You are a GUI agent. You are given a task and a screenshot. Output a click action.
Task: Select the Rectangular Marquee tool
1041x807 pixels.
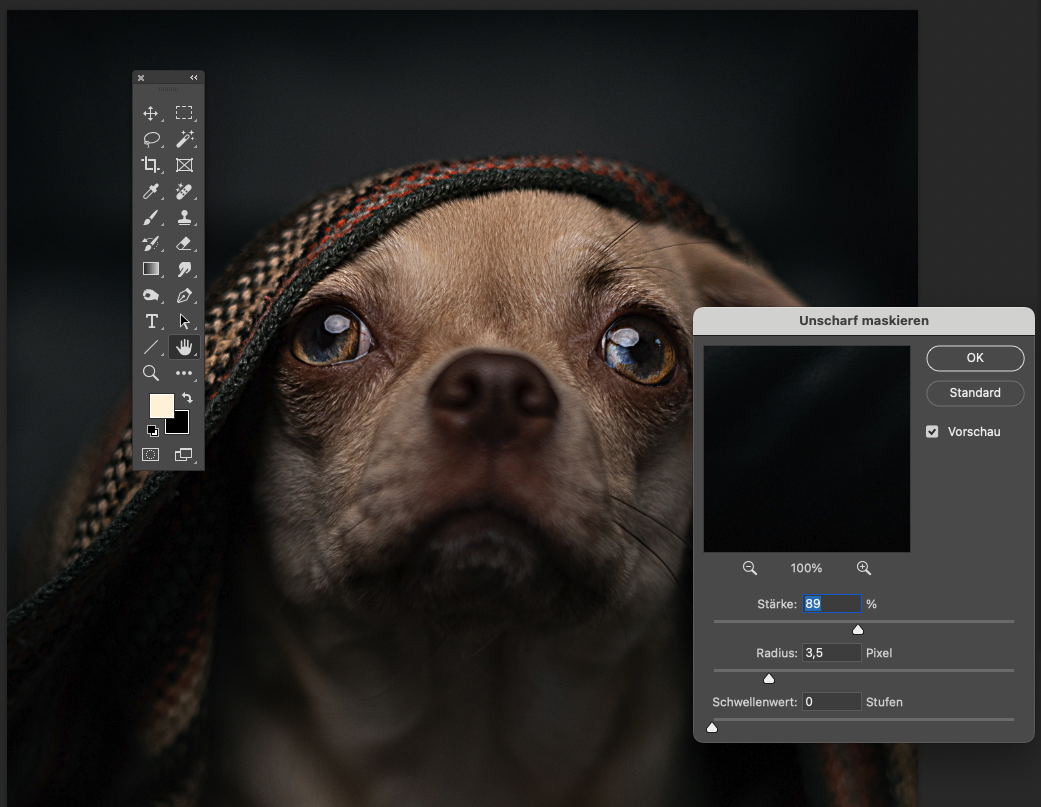184,114
